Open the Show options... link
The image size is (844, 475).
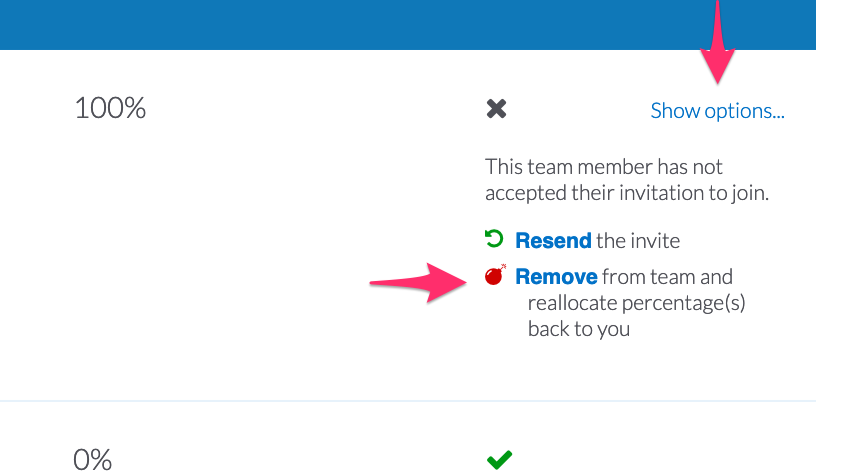tap(717, 111)
